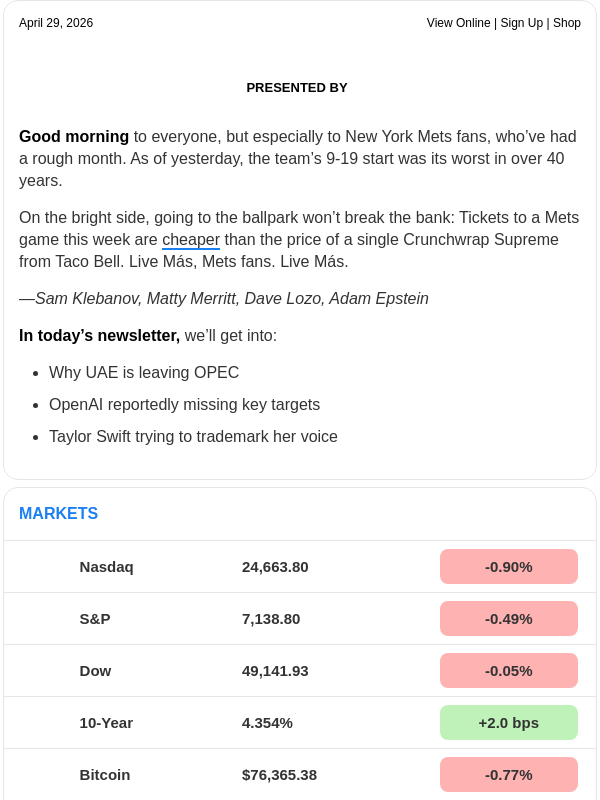The image size is (600, 800).
Task: Open the View Online link
Action: [x=458, y=23]
